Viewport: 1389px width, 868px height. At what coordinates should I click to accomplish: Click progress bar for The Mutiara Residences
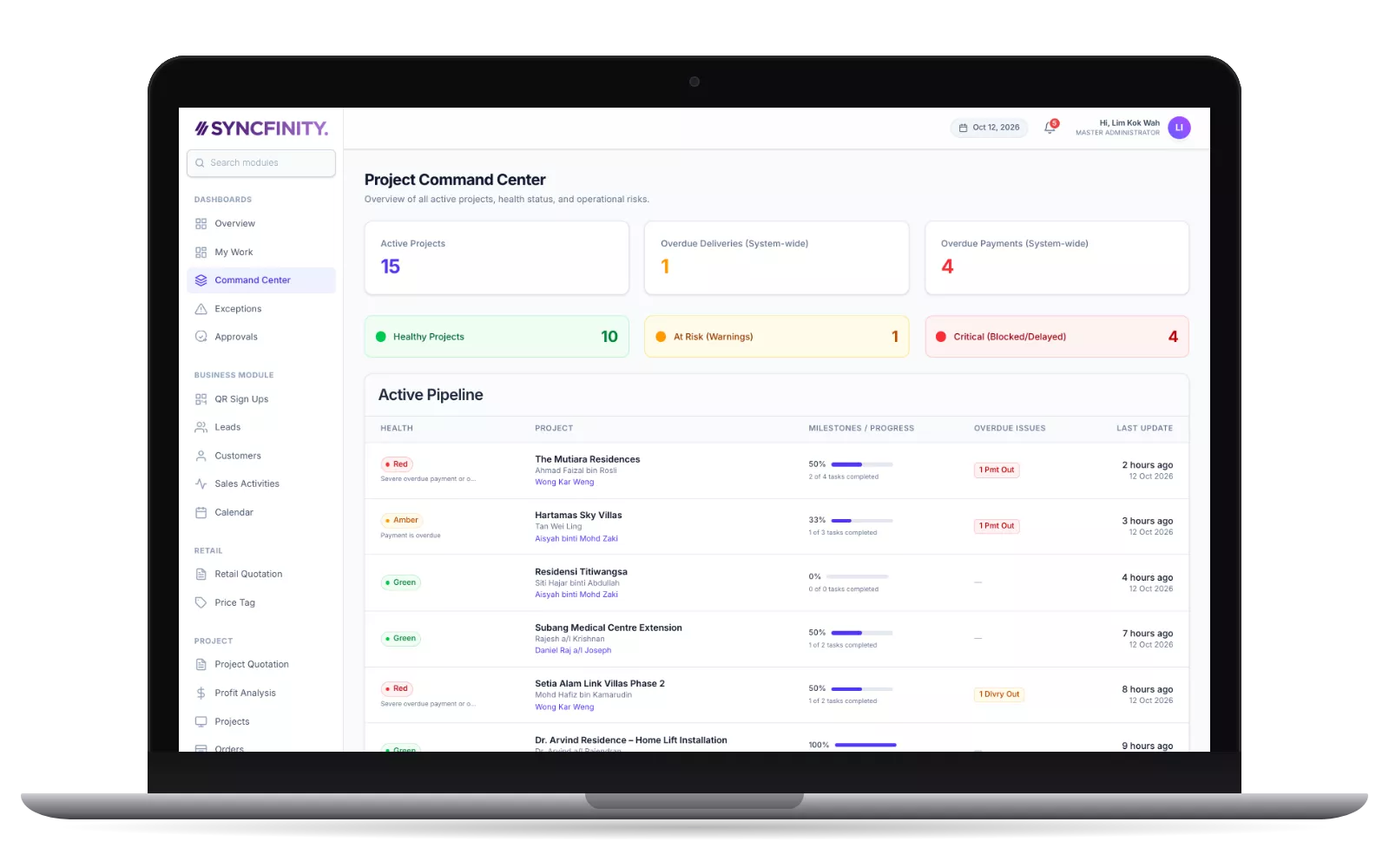(x=862, y=464)
